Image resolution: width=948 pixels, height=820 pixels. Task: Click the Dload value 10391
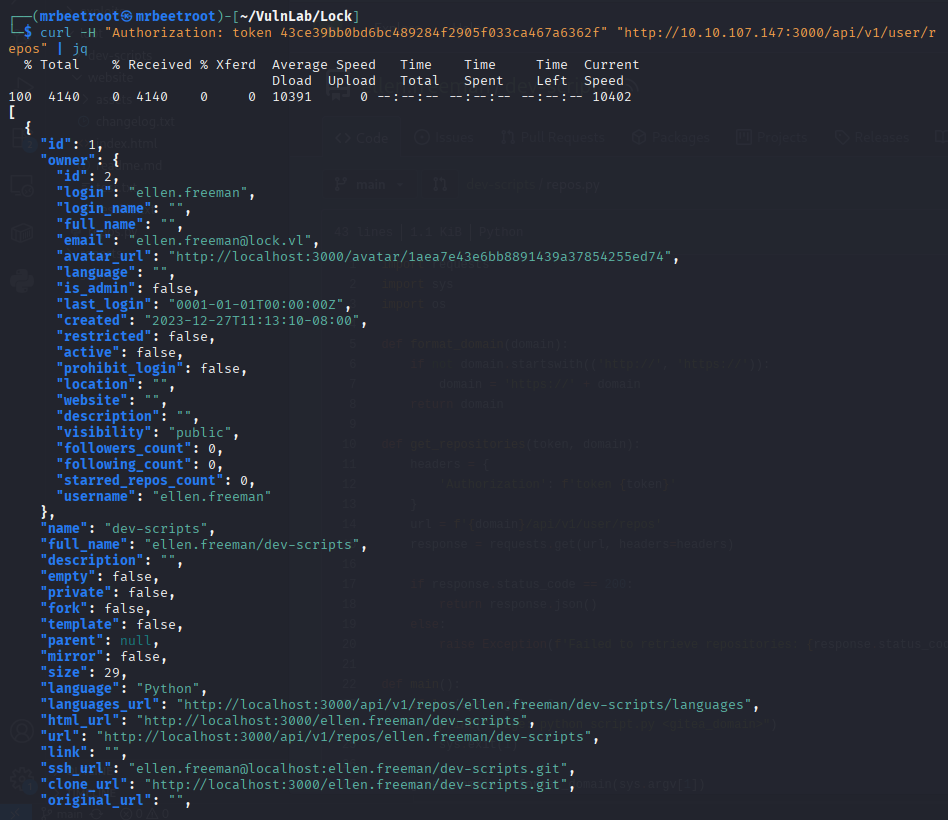pyautogui.click(x=292, y=97)
